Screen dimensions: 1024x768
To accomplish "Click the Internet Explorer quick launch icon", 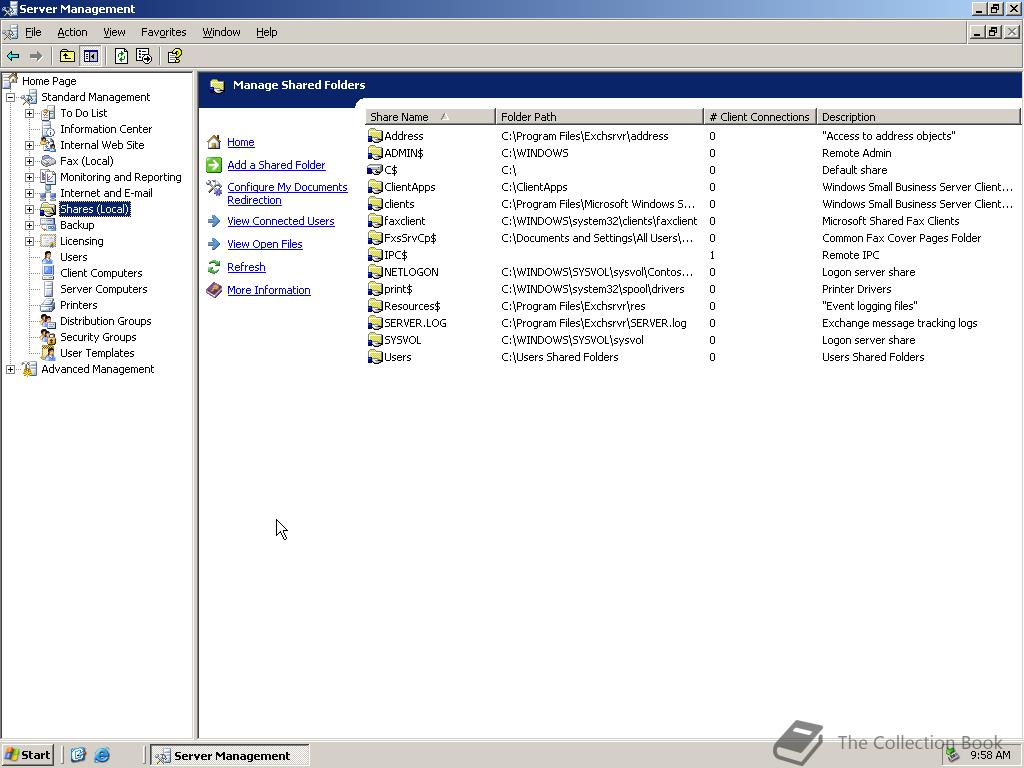I will [x=103, y=755].
